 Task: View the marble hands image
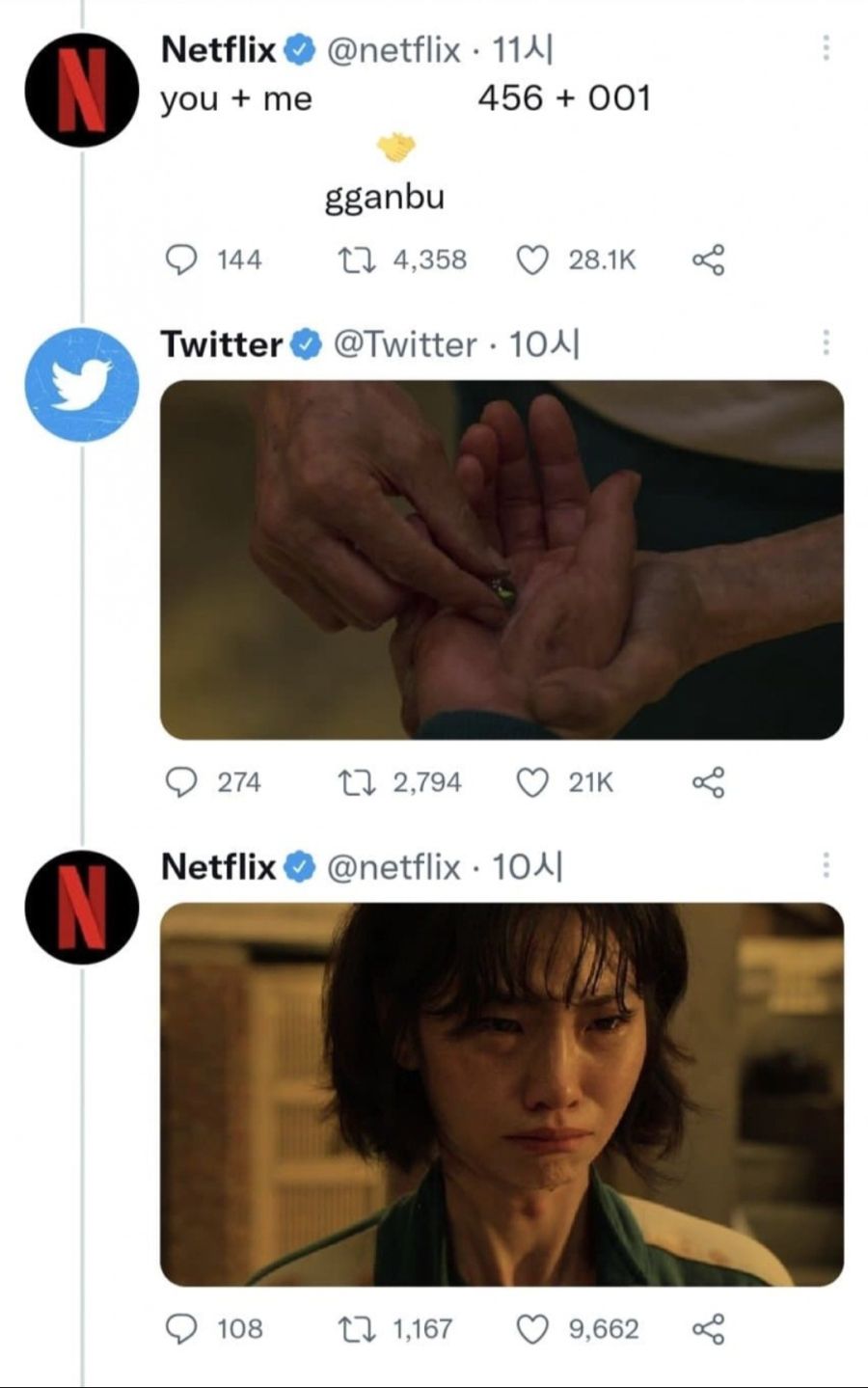click(x=502, y=559)
